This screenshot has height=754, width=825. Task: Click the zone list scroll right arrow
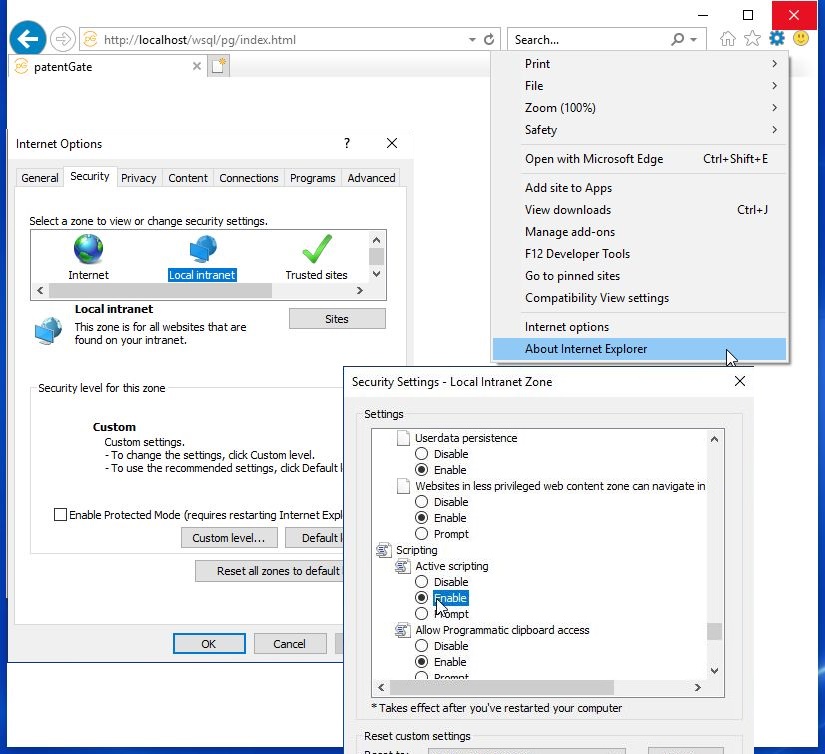click(x=360, y=290)
